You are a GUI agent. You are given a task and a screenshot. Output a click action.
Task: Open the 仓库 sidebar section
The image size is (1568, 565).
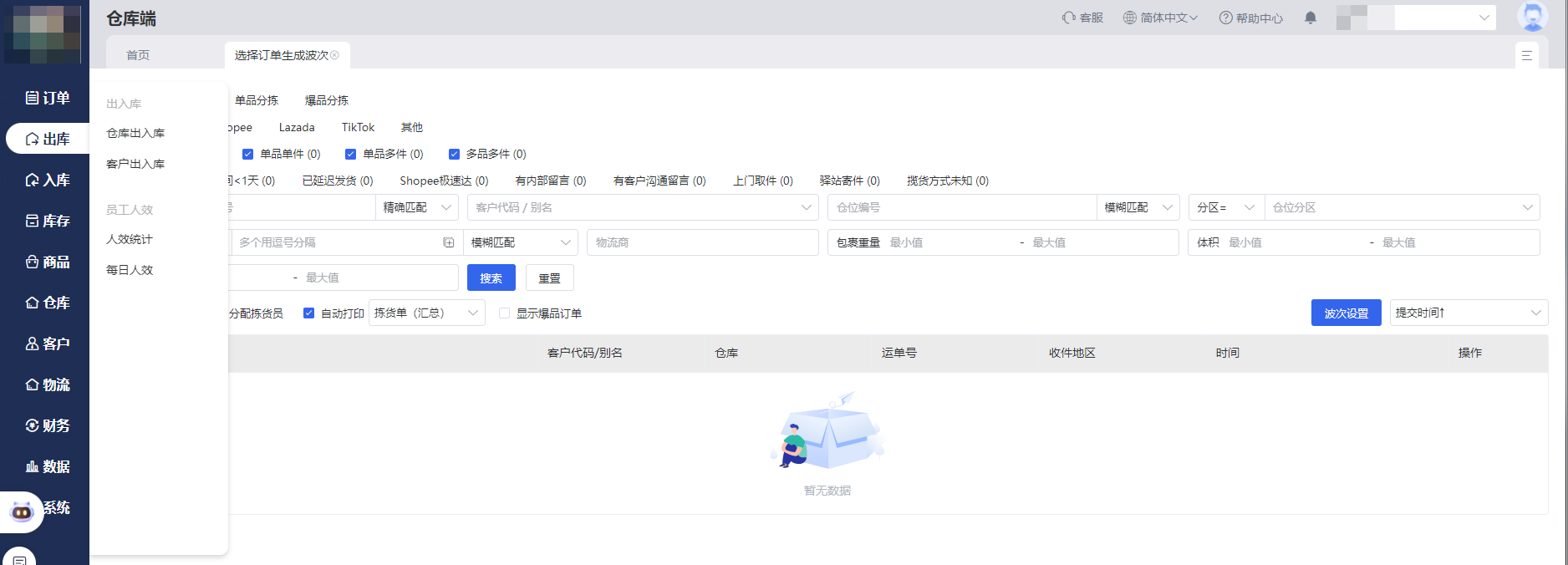47,303
